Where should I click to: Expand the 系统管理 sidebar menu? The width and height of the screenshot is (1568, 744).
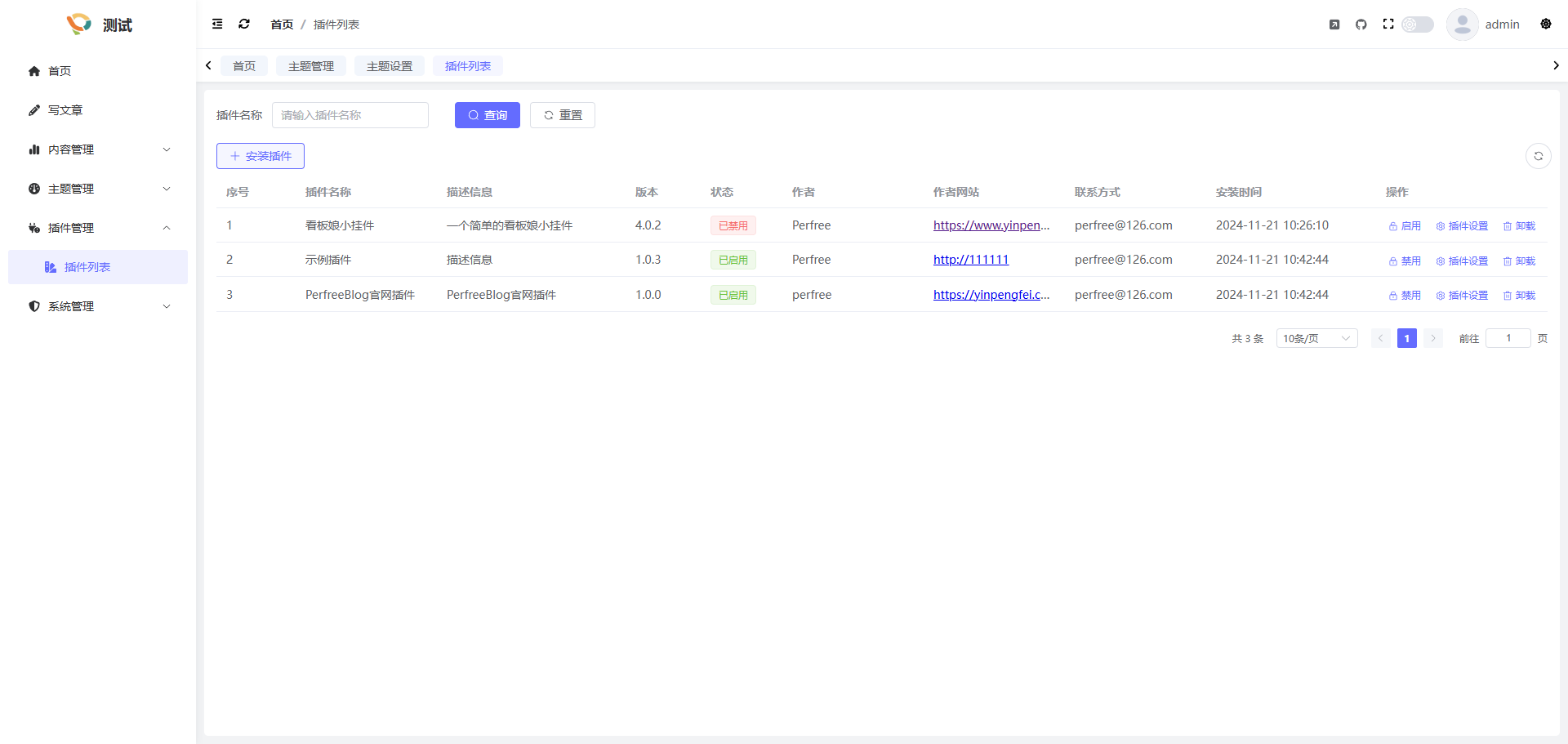98,306
